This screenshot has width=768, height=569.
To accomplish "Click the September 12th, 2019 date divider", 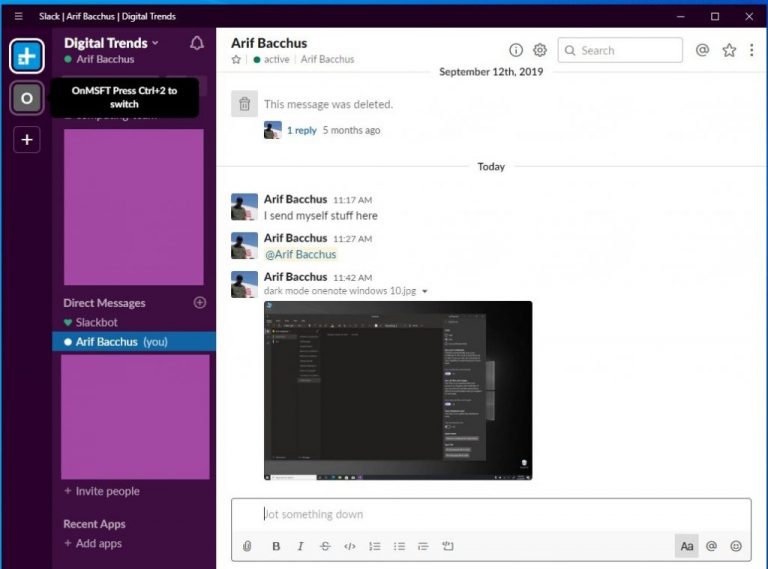I will coord(491,72).
